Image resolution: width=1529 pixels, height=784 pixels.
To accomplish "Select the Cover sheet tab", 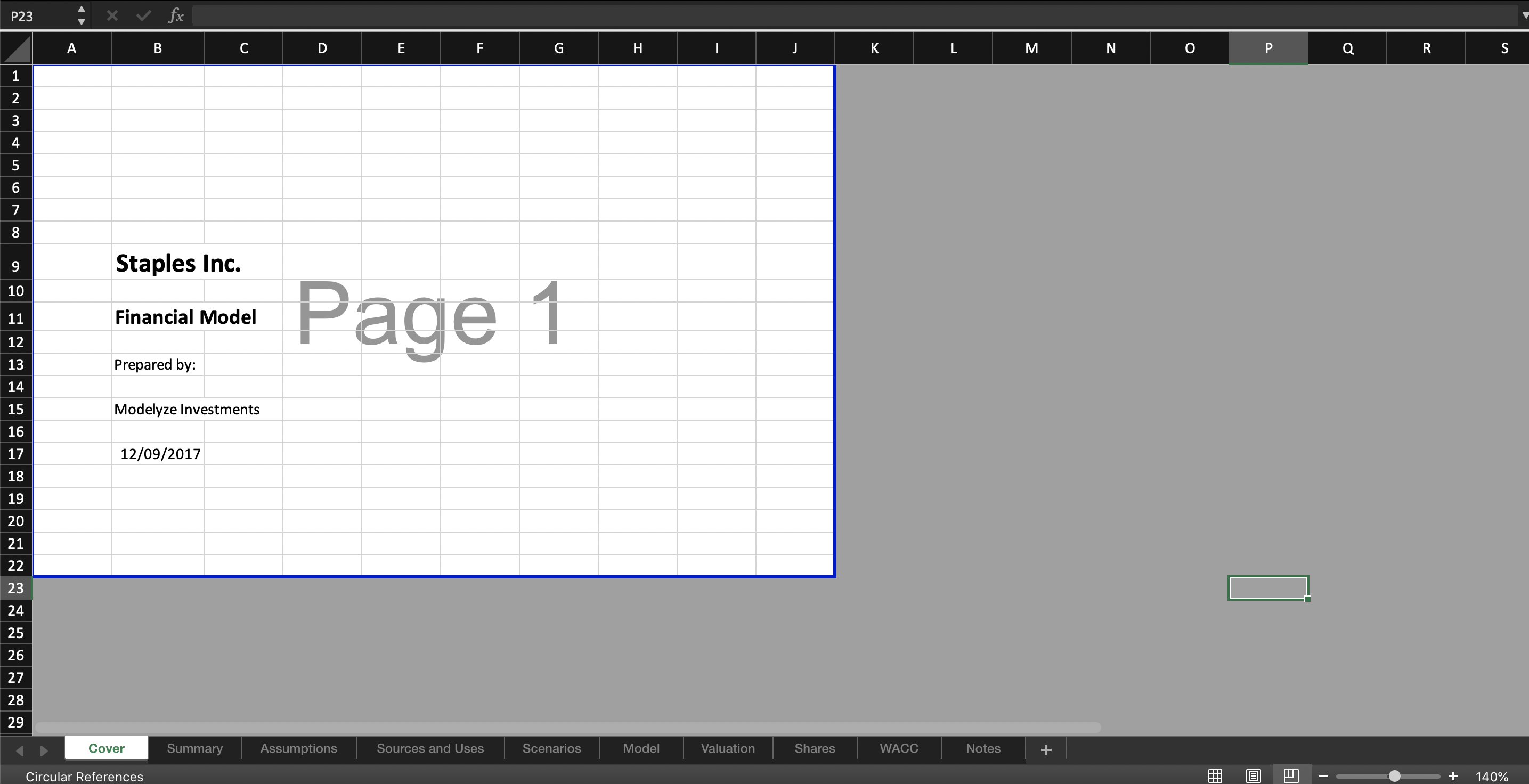I will (x=106, y=748).
